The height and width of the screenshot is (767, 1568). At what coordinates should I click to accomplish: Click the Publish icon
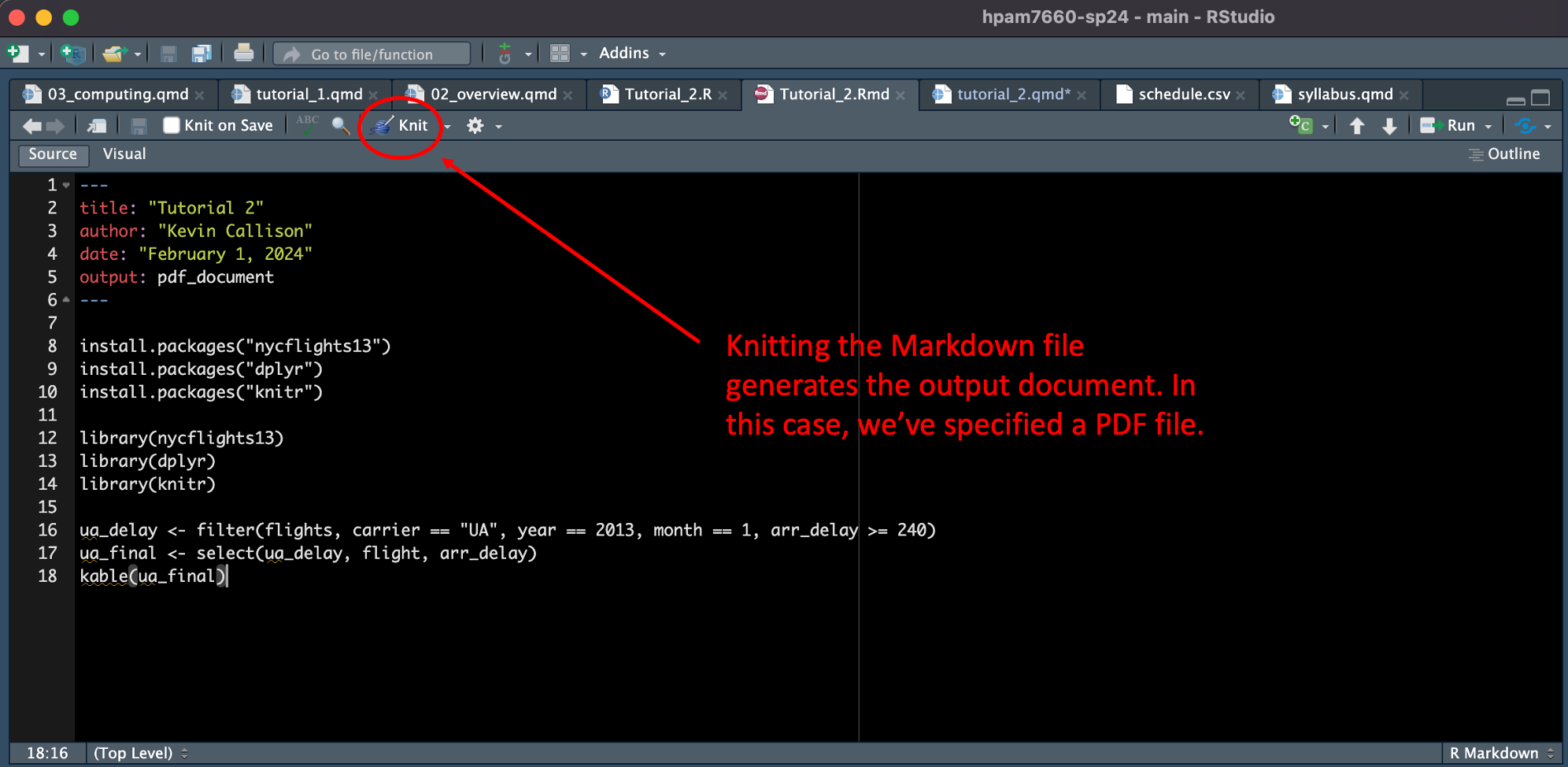pyautogui.click(x=1525, y=126)
